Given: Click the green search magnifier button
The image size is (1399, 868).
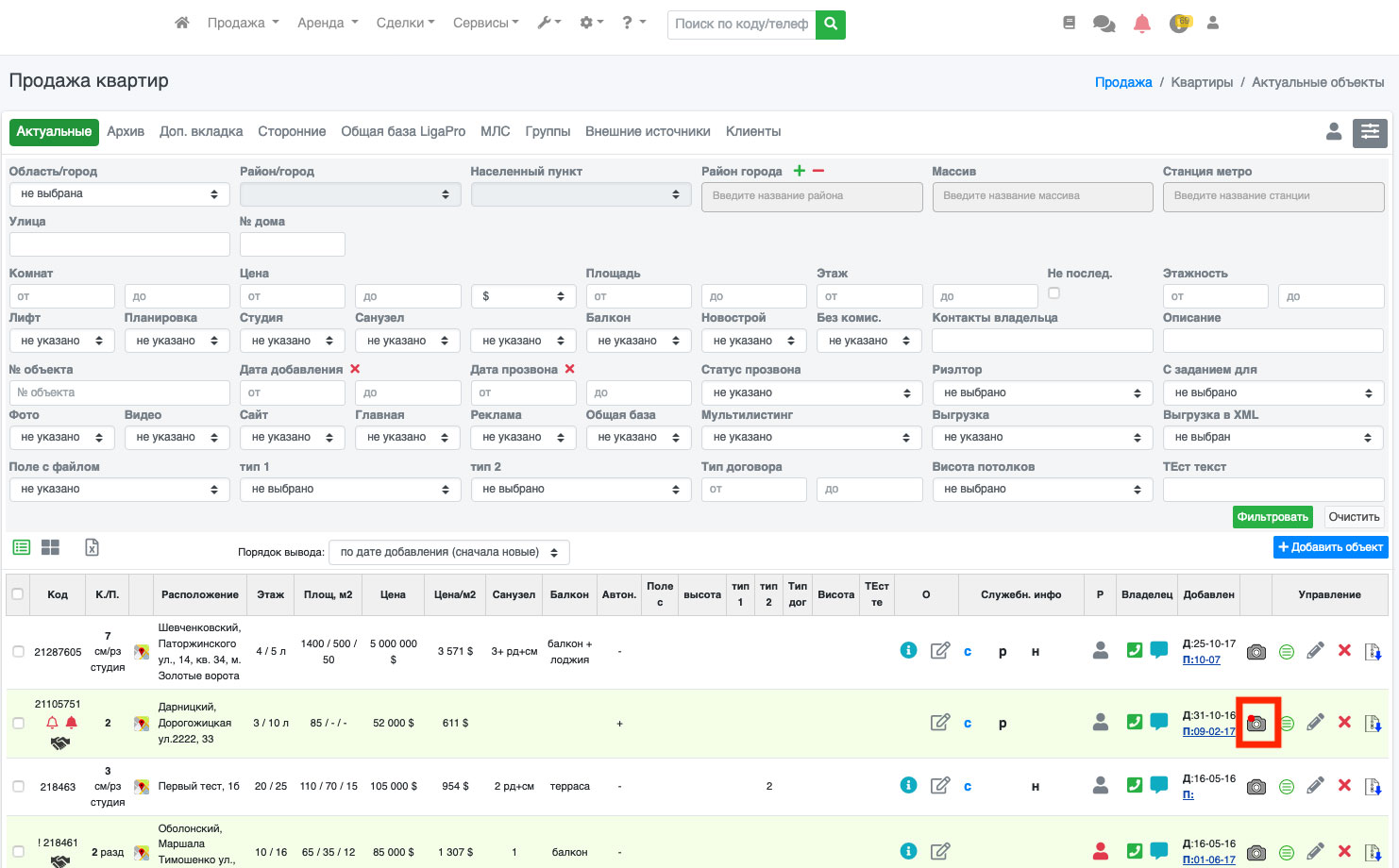Looking at the screenshot, I should 831,25.
